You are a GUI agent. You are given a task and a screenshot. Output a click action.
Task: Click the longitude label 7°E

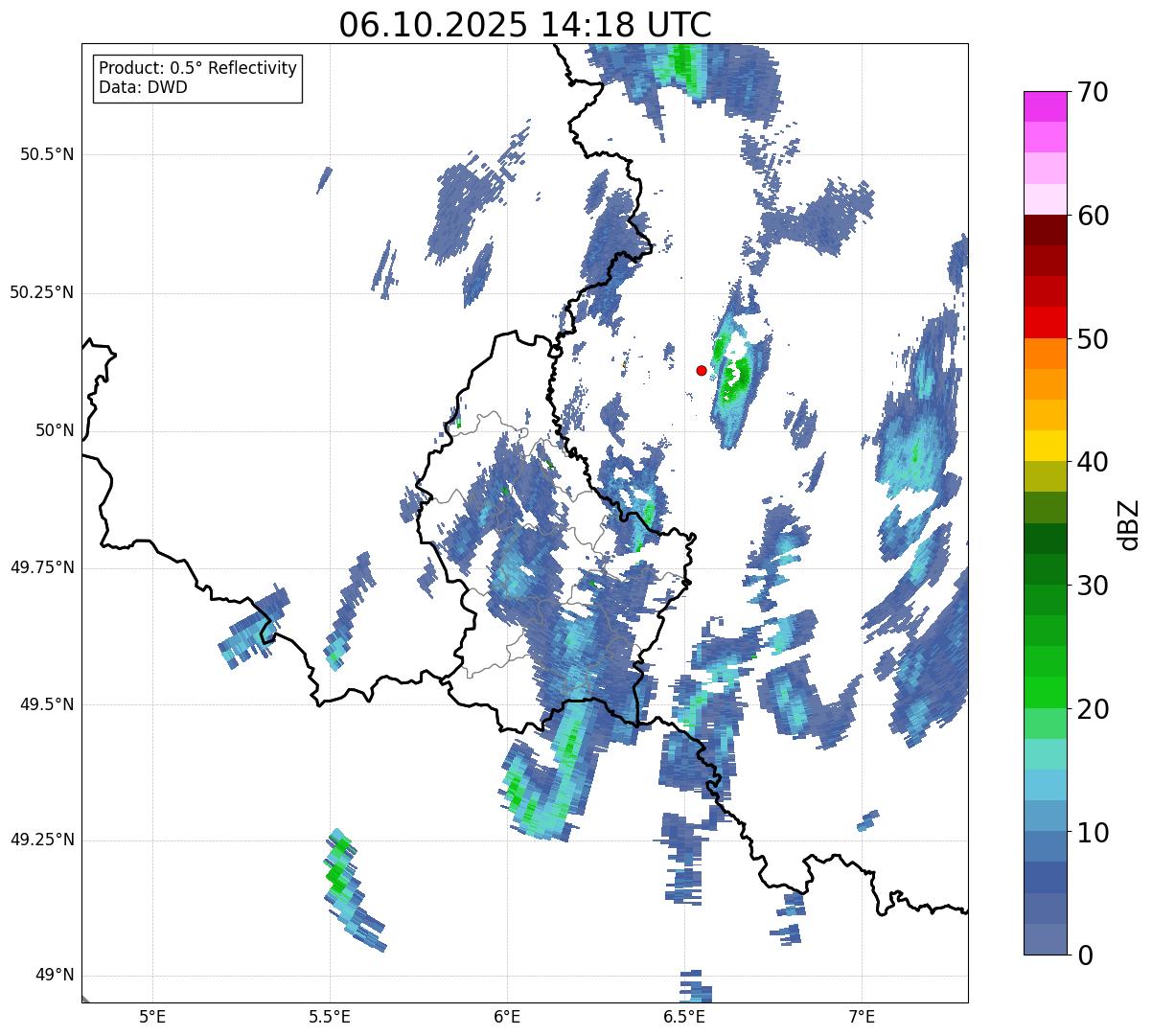click(862, 1016)
